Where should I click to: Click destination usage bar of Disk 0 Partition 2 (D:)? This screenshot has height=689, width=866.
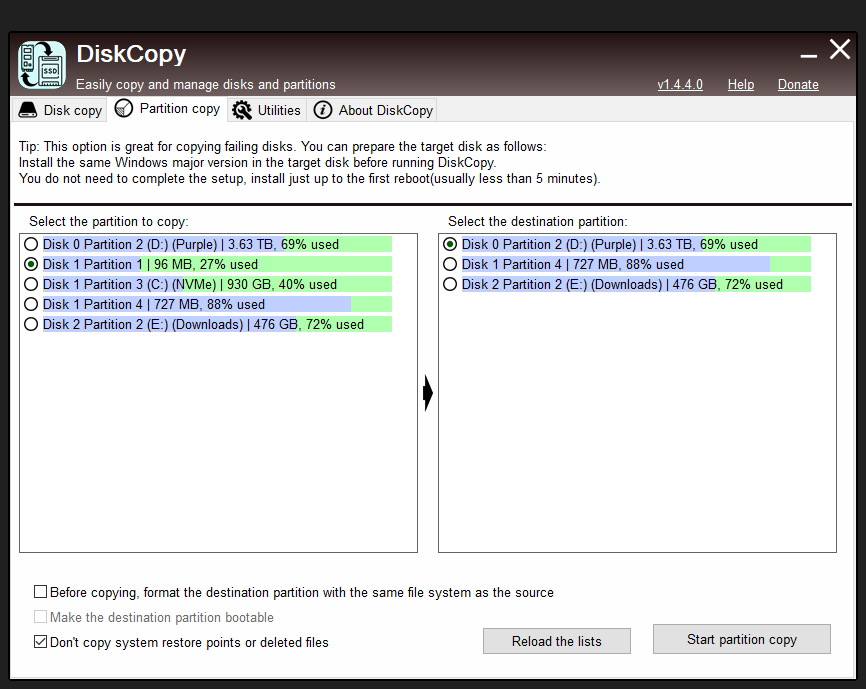pos(636,245)
